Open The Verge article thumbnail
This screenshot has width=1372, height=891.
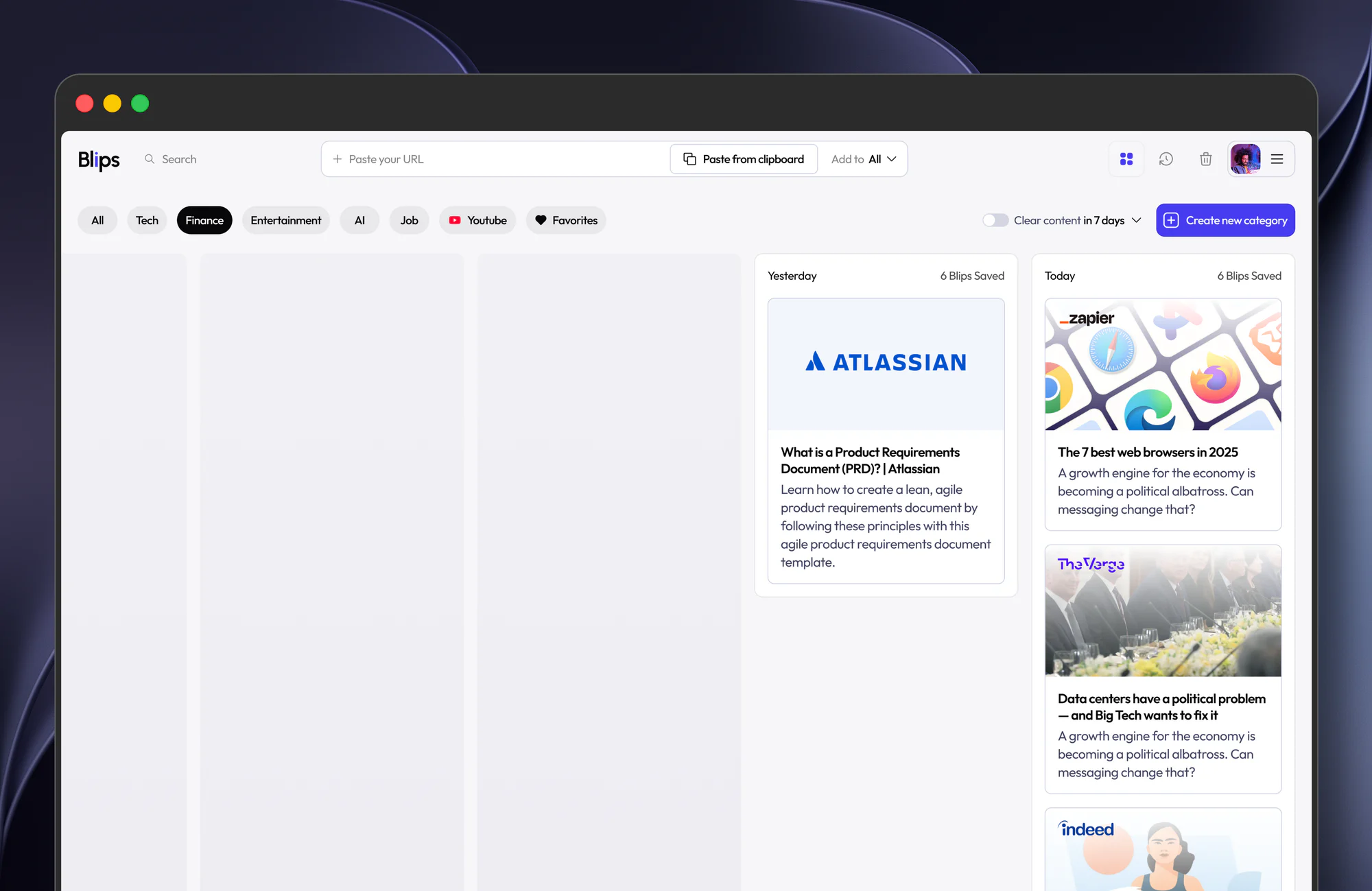(x=1163, y=610)
